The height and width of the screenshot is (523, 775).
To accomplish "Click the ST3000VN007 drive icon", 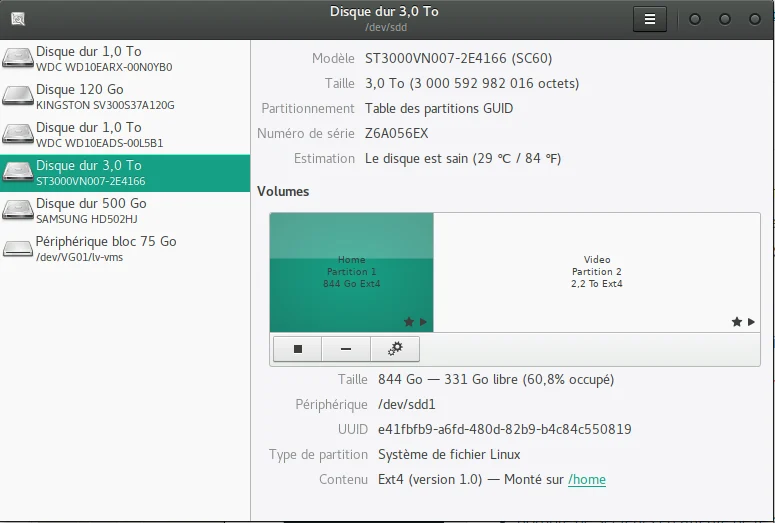I will pos(18,172).
